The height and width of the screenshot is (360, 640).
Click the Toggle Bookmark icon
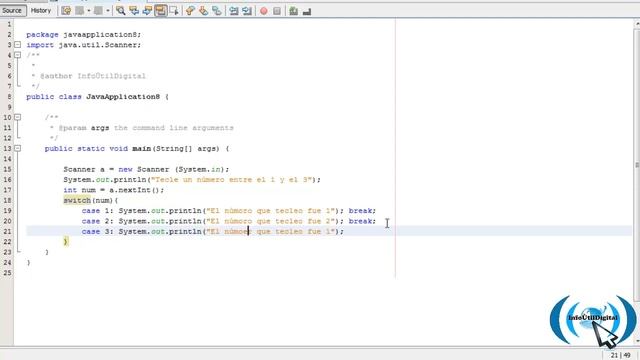coord(217,11)
